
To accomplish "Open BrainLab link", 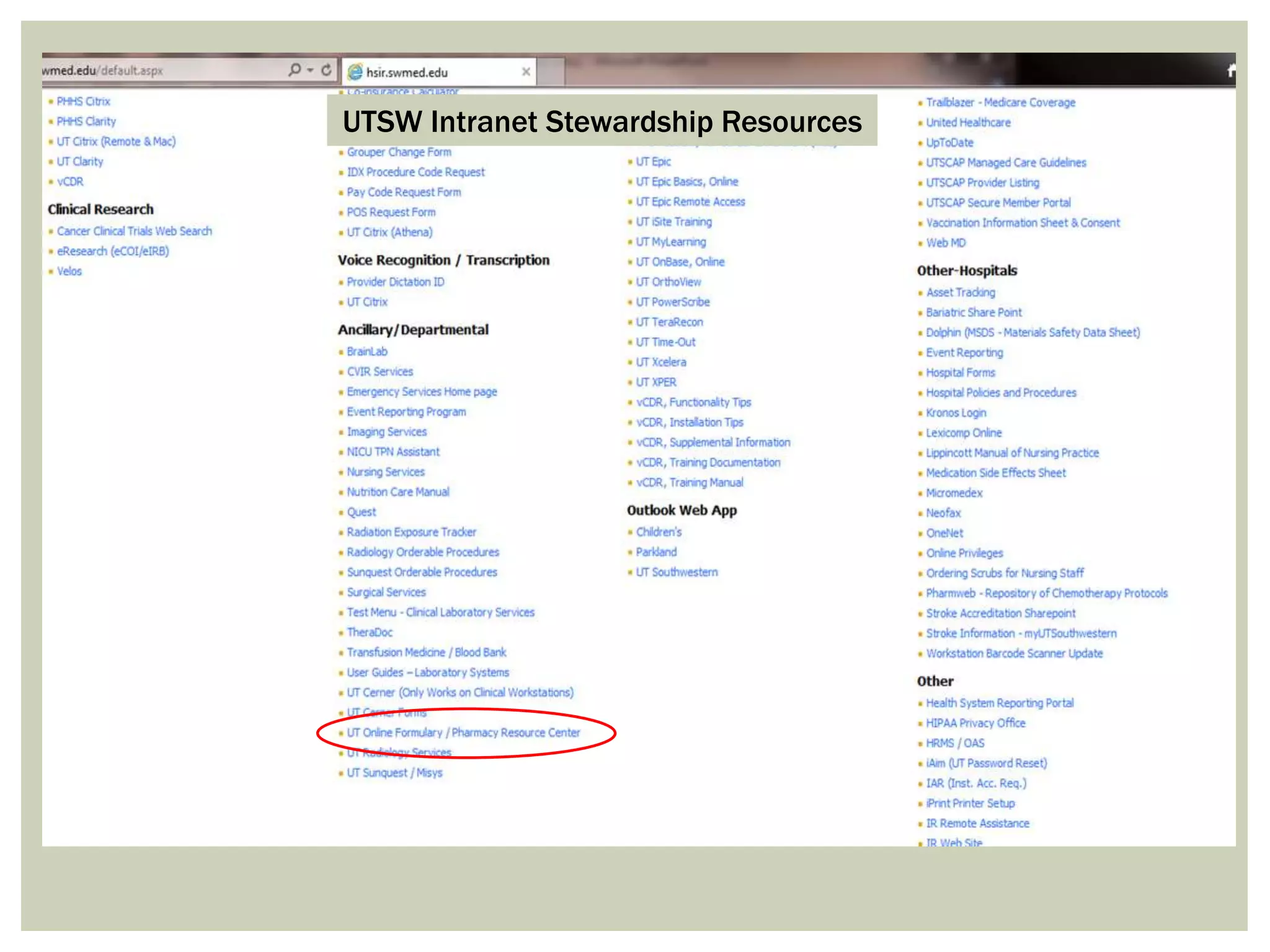I will coord(367,351).
